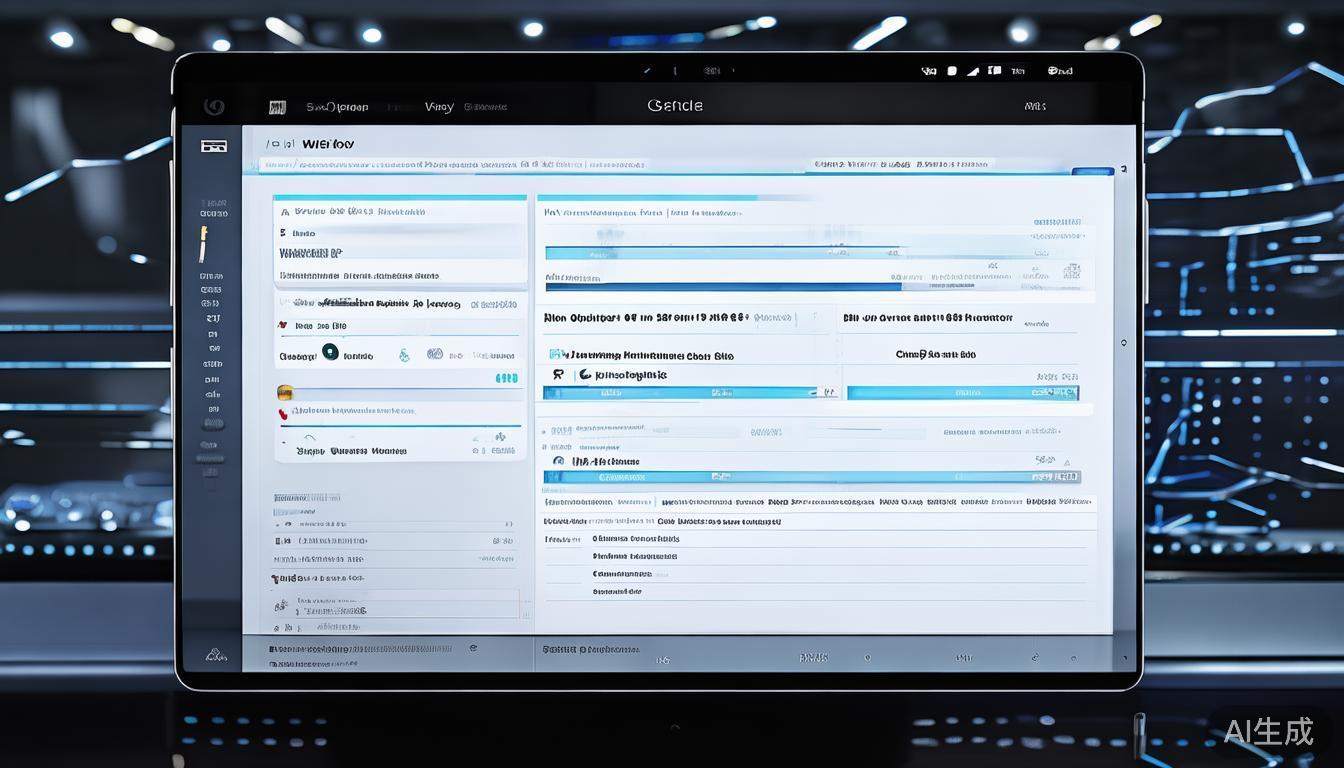This screenshot has height=768, width=1344.
Task: Click the orange badge icon in left panel
Action: click(x=285, y=392)
